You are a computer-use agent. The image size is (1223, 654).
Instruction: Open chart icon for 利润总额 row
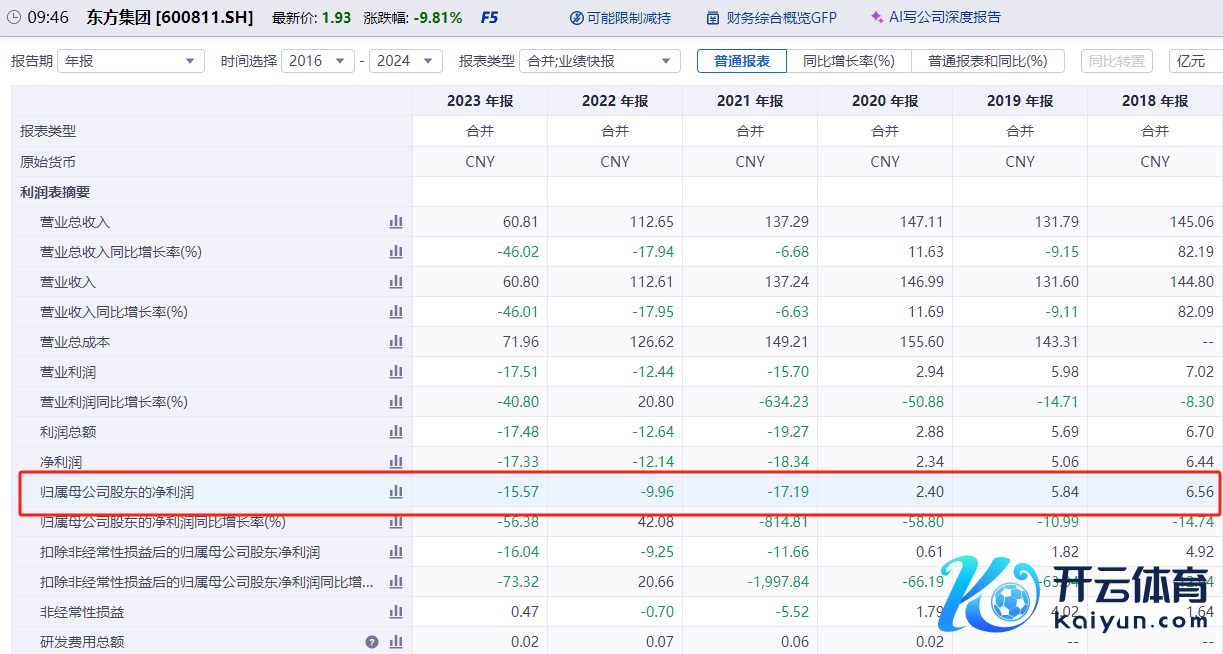click(396, 432)
